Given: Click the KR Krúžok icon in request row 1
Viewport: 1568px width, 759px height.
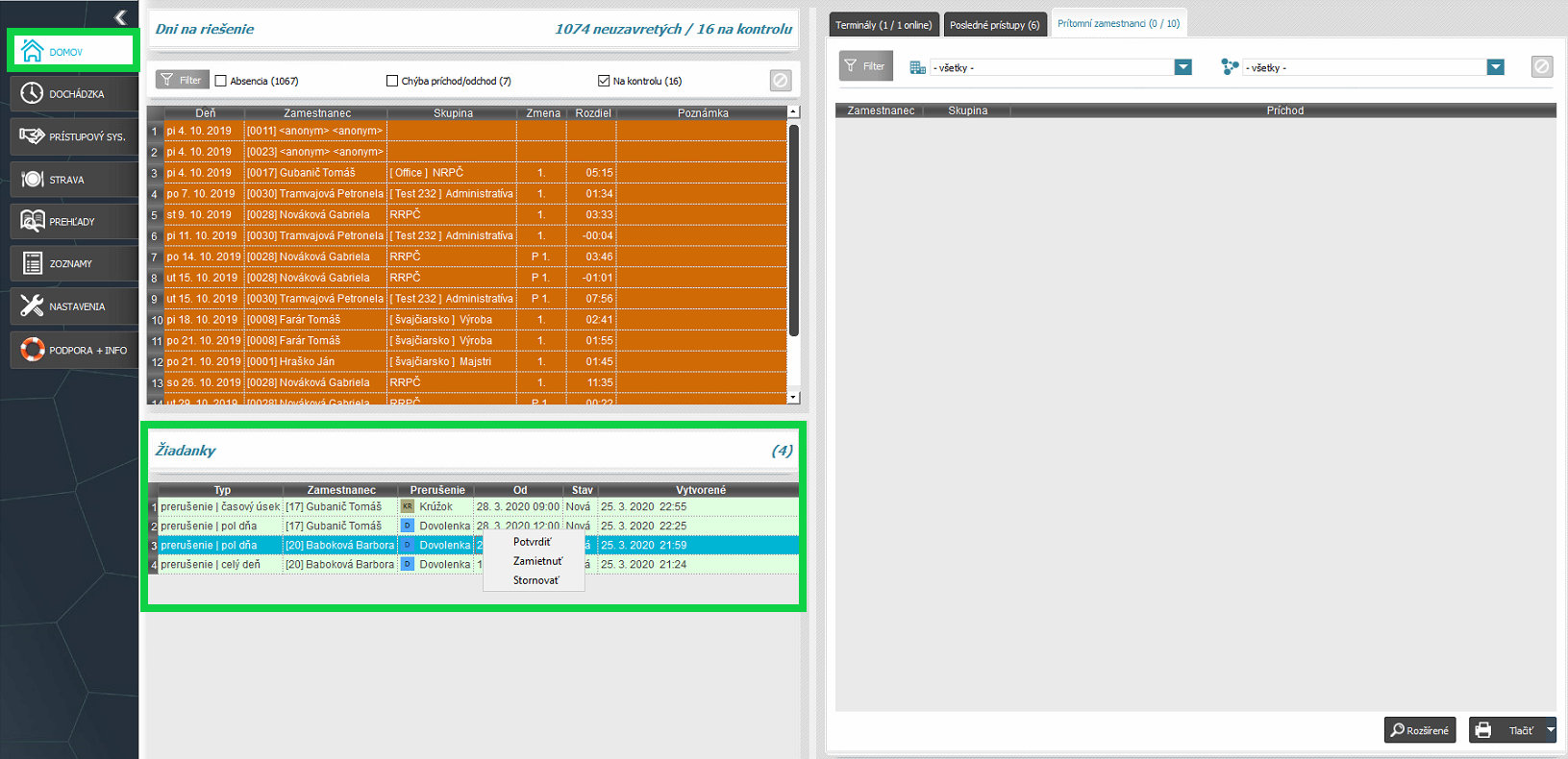Looking at the screenshot, I should click(x=408, y=506).
